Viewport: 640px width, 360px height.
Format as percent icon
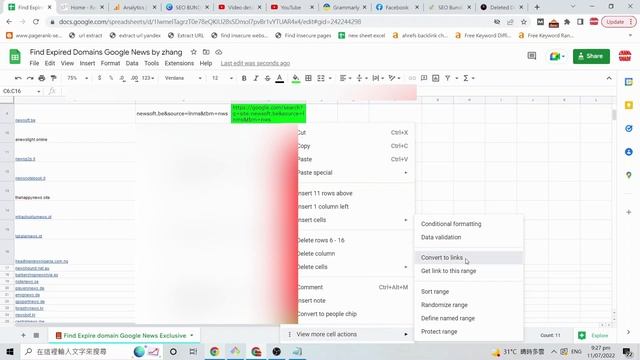click(x=111, y=78)
